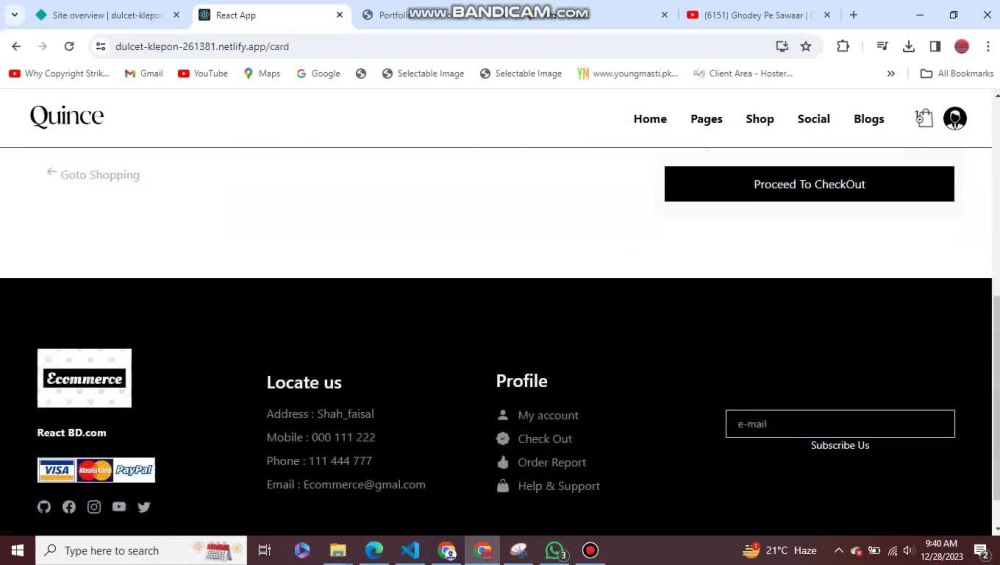Open the Pages menu
This screenshot has width=1000, height=565.
[x=706, y=119]
